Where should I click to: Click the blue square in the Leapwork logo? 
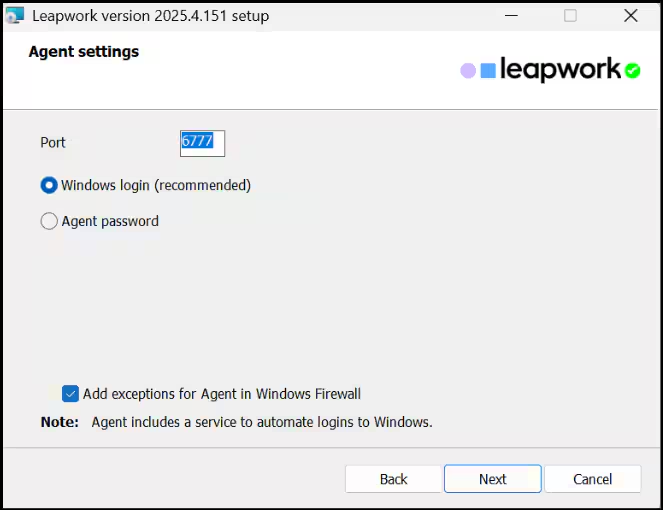488,71
